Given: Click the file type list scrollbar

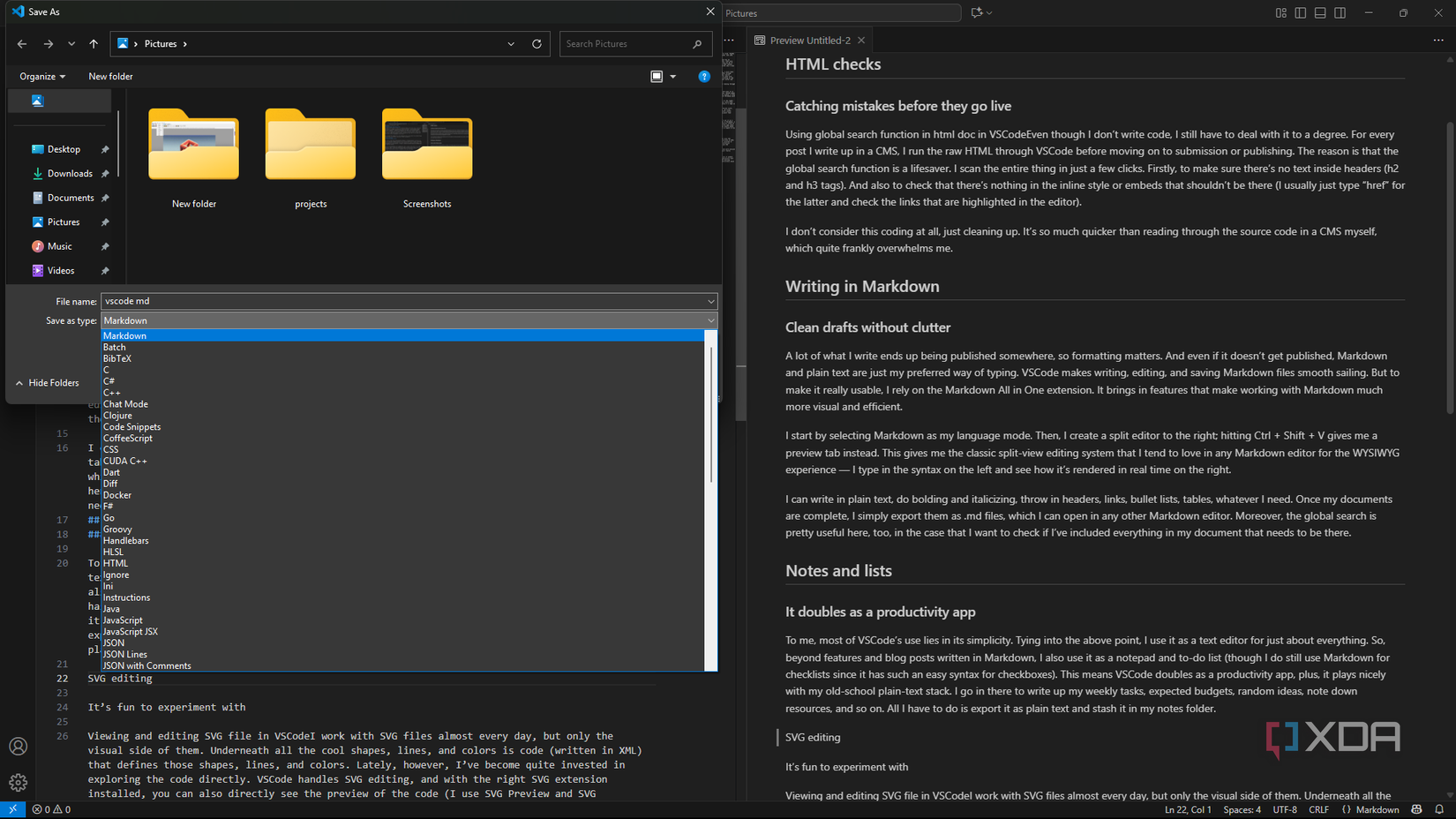Looking at the screenshot, I should (x=711, y=415).
